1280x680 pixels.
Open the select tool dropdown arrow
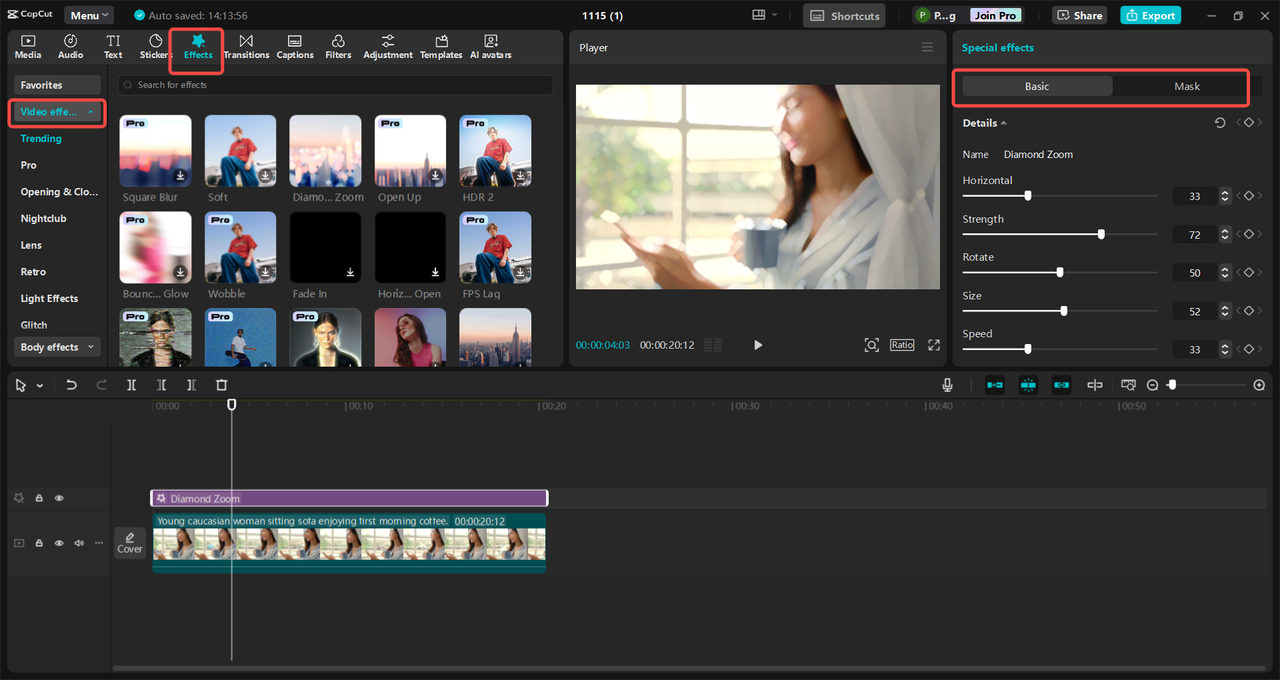[40, 386]
